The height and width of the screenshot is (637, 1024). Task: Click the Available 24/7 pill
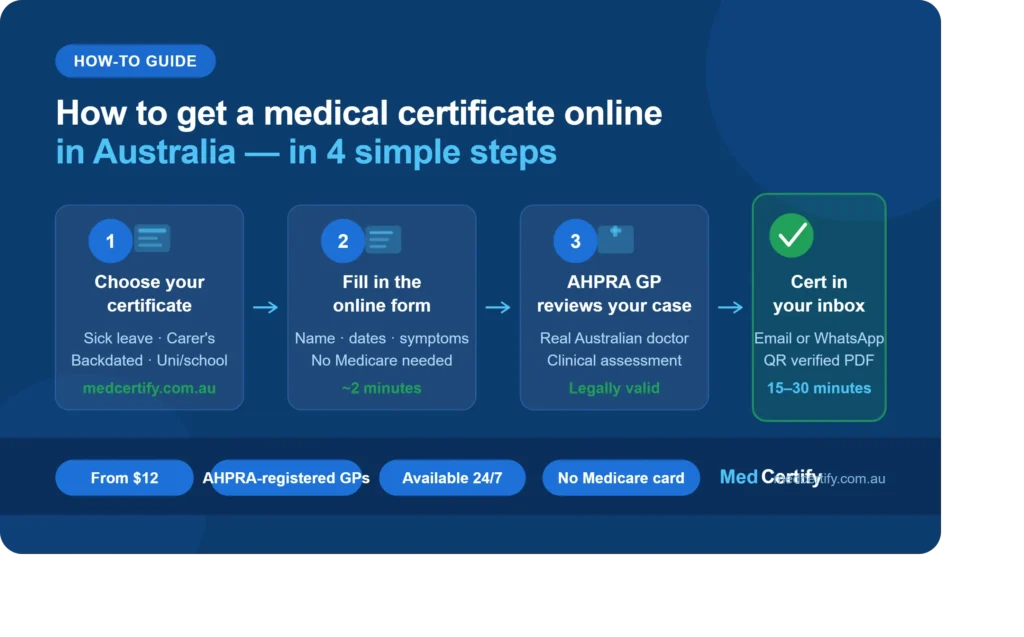[x=452, y=478]
